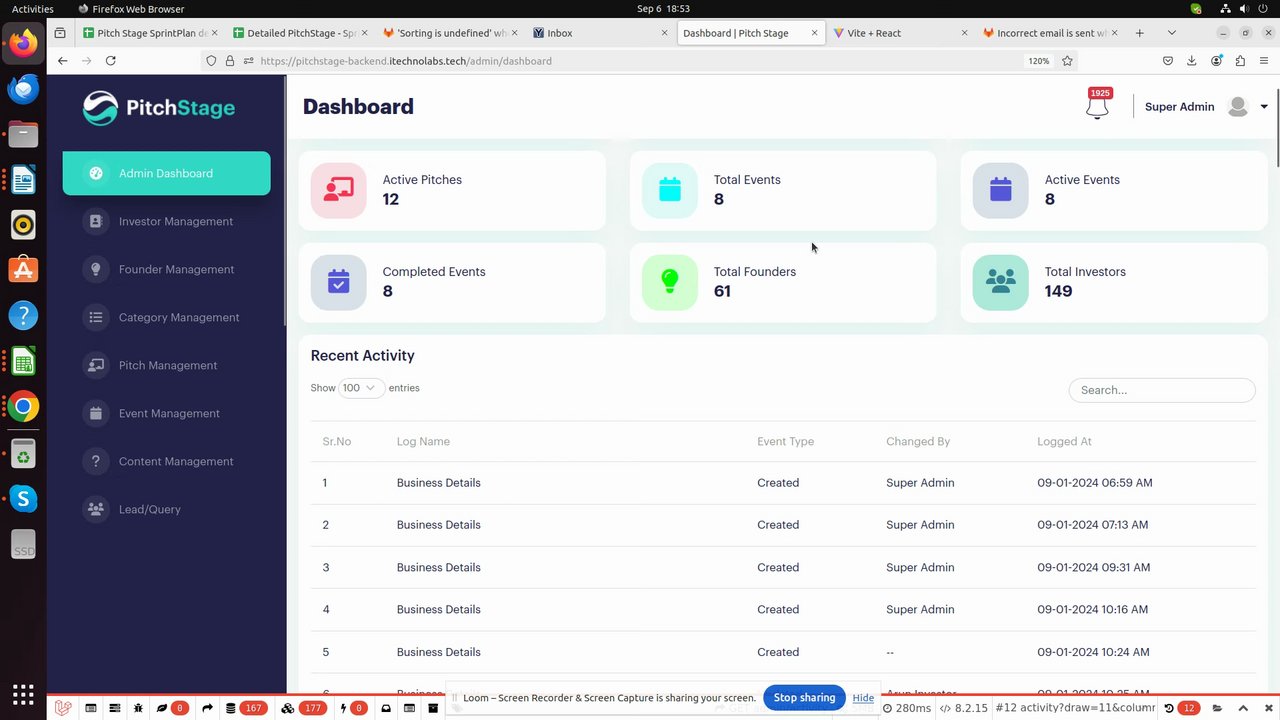Open the debugbar request selector dropdown
The width and height of the screenshot is (1280, 720).
point(1075,708)
